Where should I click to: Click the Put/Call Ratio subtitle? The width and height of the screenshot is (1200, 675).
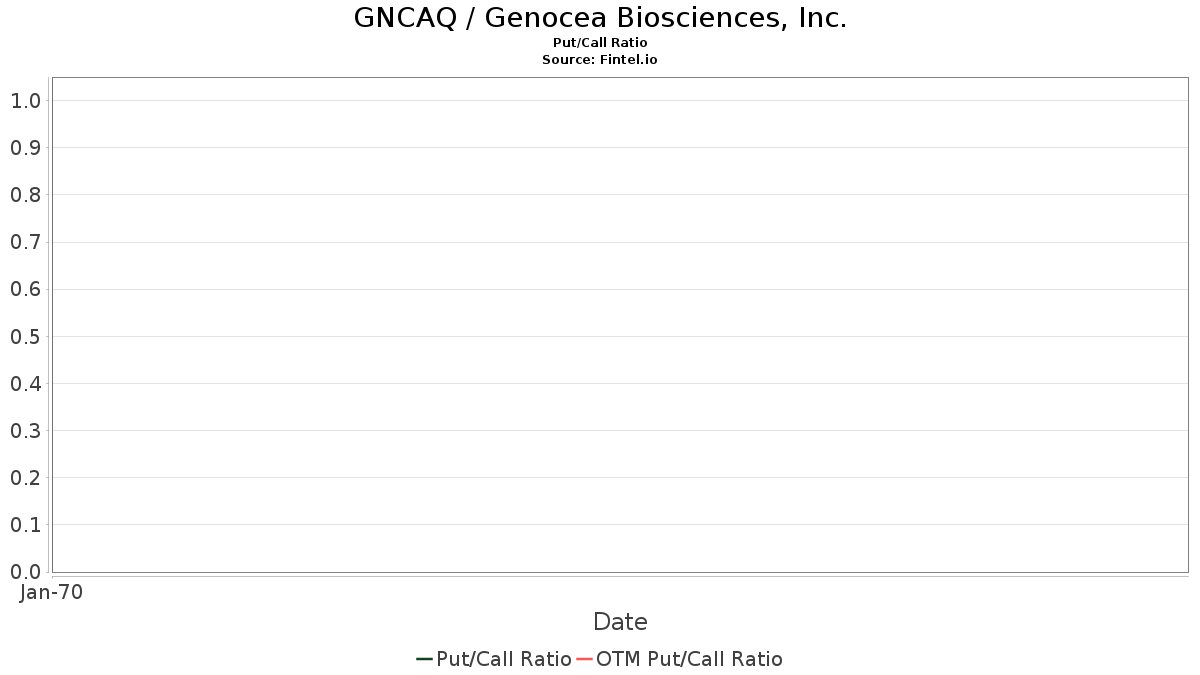[600, 43]
